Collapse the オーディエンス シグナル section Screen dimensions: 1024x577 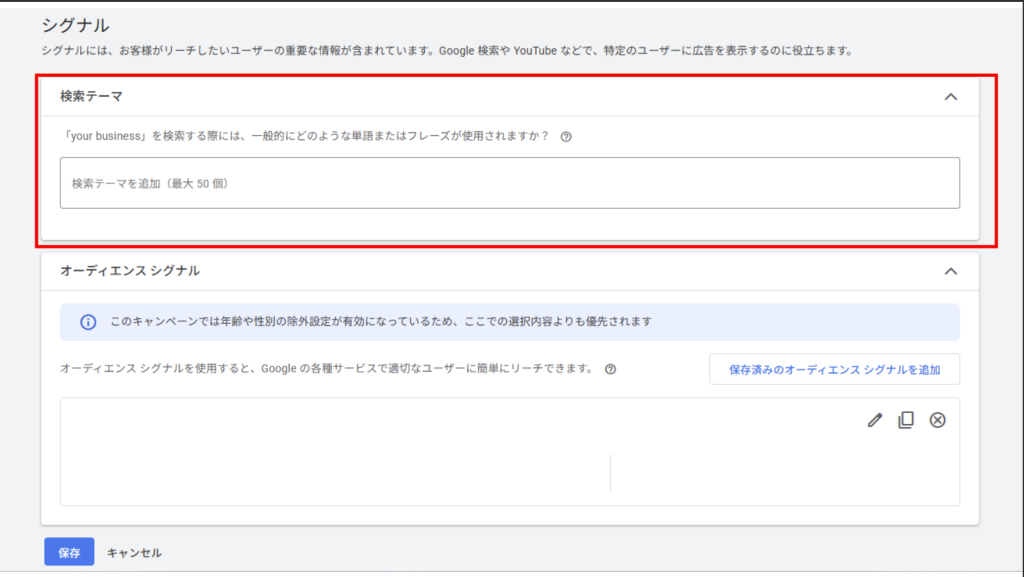[x=950, y=271]
